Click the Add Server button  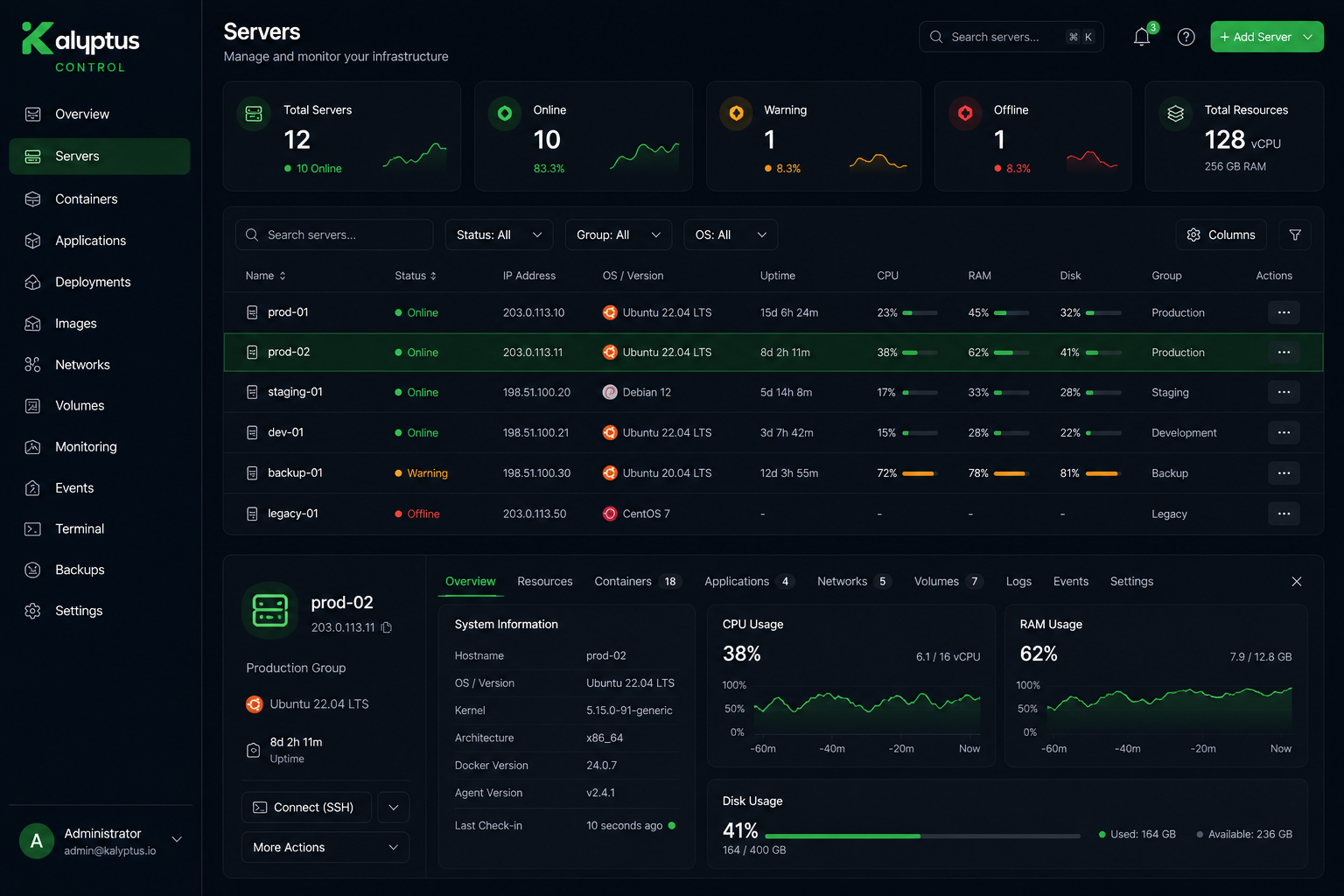(1266, 37)
